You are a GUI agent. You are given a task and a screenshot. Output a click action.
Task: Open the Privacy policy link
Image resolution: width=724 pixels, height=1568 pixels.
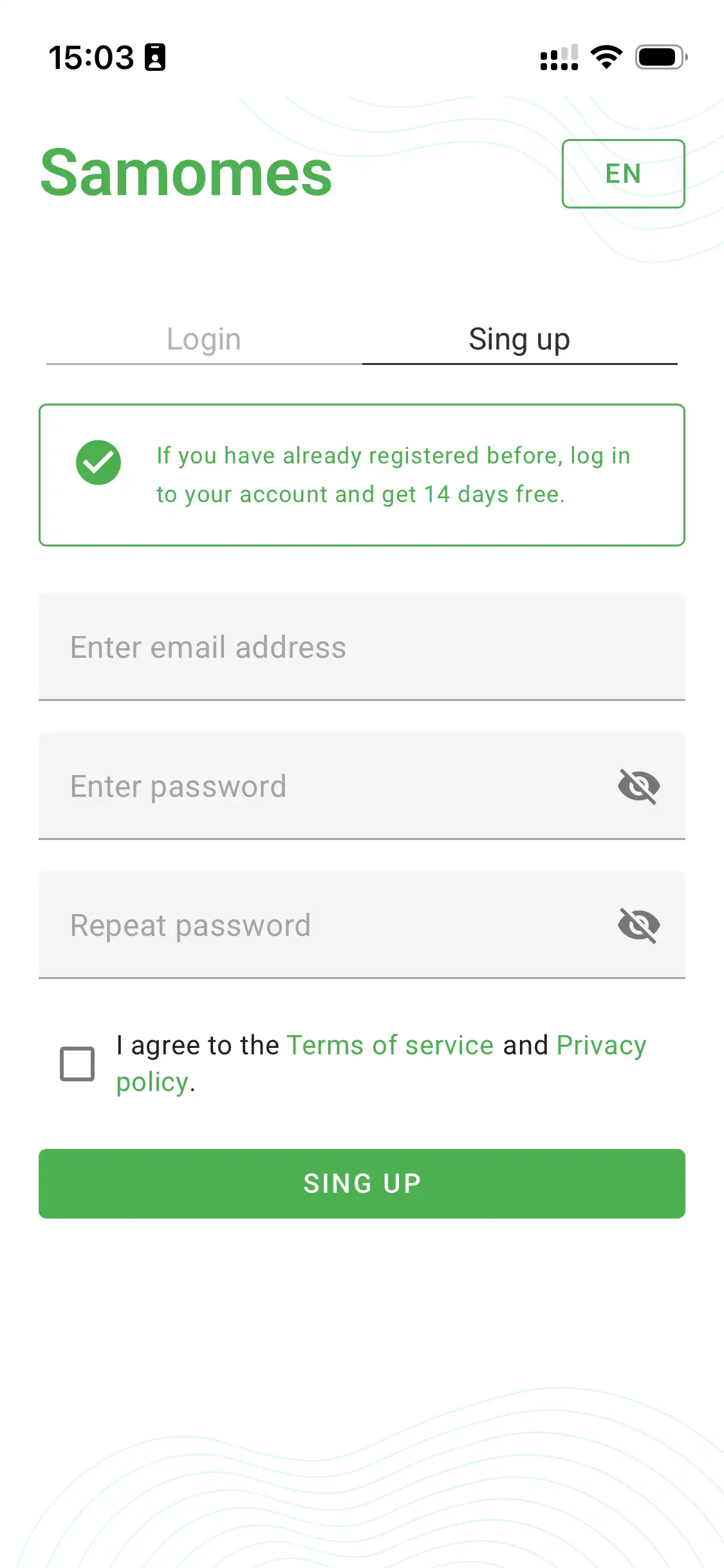[x=601, y=1045]
